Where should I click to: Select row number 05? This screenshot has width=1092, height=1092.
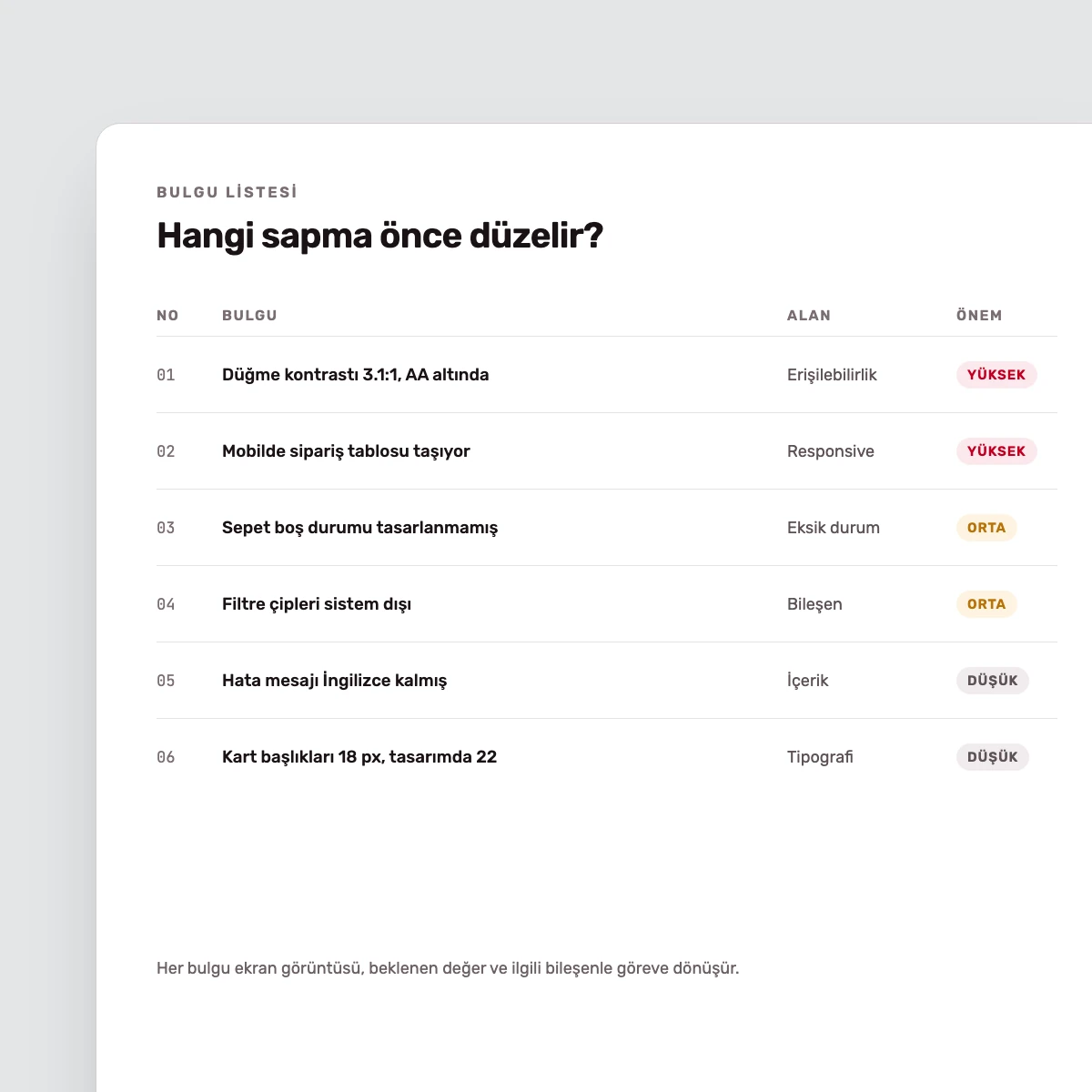coord(166,681)
